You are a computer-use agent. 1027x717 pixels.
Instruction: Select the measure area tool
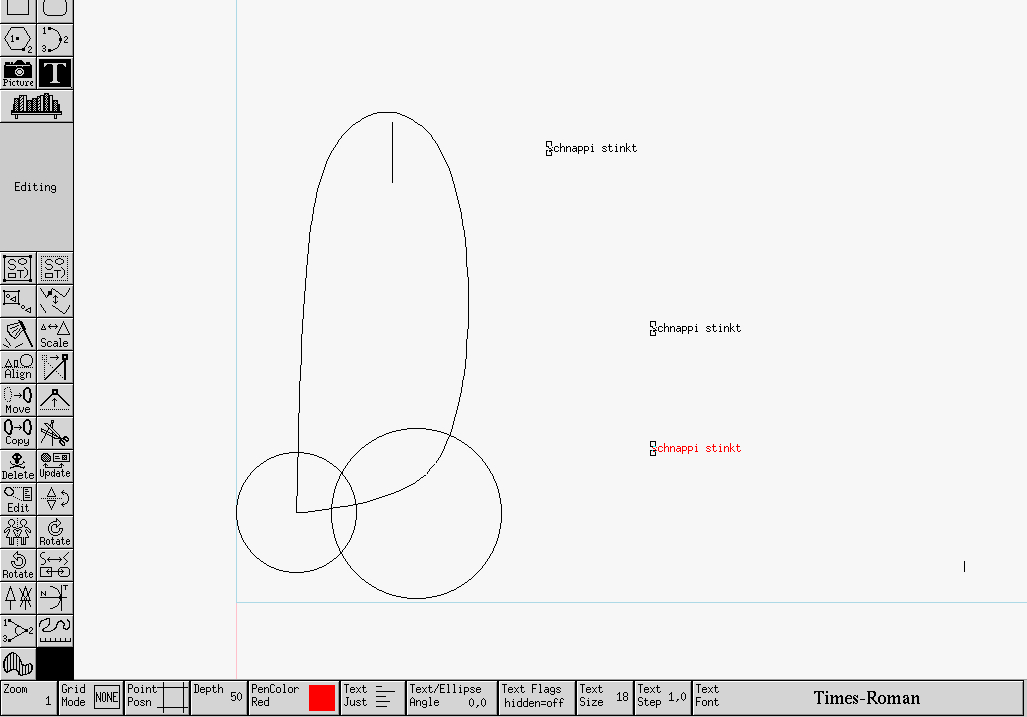click(x=18, y=664)
